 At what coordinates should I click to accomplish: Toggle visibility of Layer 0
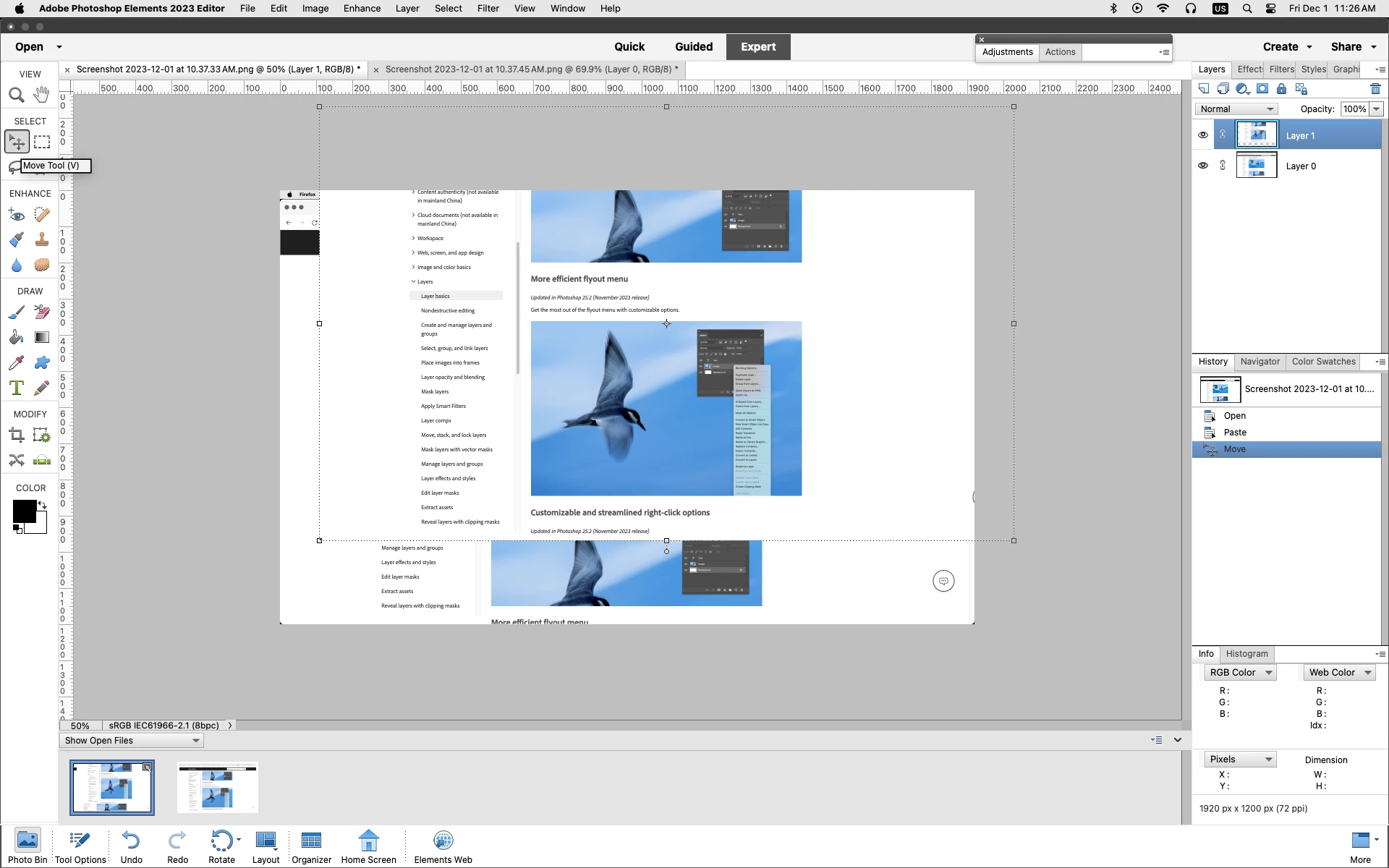click(x=1203, y=166)
